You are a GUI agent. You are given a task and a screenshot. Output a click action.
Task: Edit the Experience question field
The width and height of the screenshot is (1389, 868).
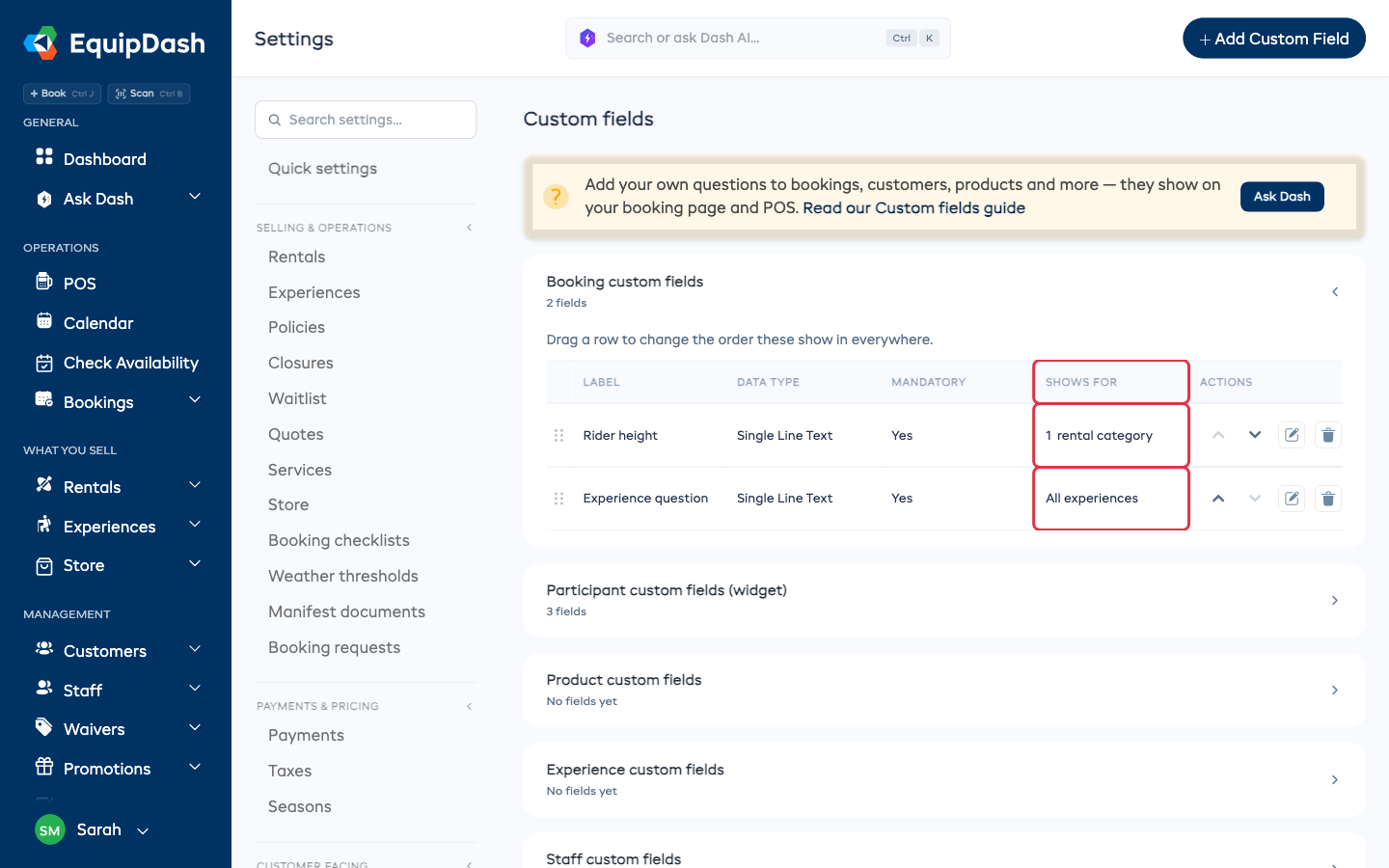point(1292,499)
